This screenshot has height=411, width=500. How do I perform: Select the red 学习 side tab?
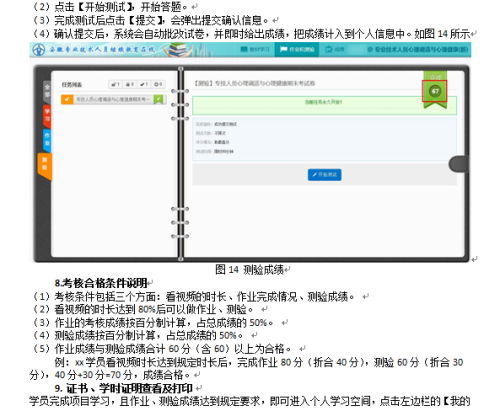(47, 116)
